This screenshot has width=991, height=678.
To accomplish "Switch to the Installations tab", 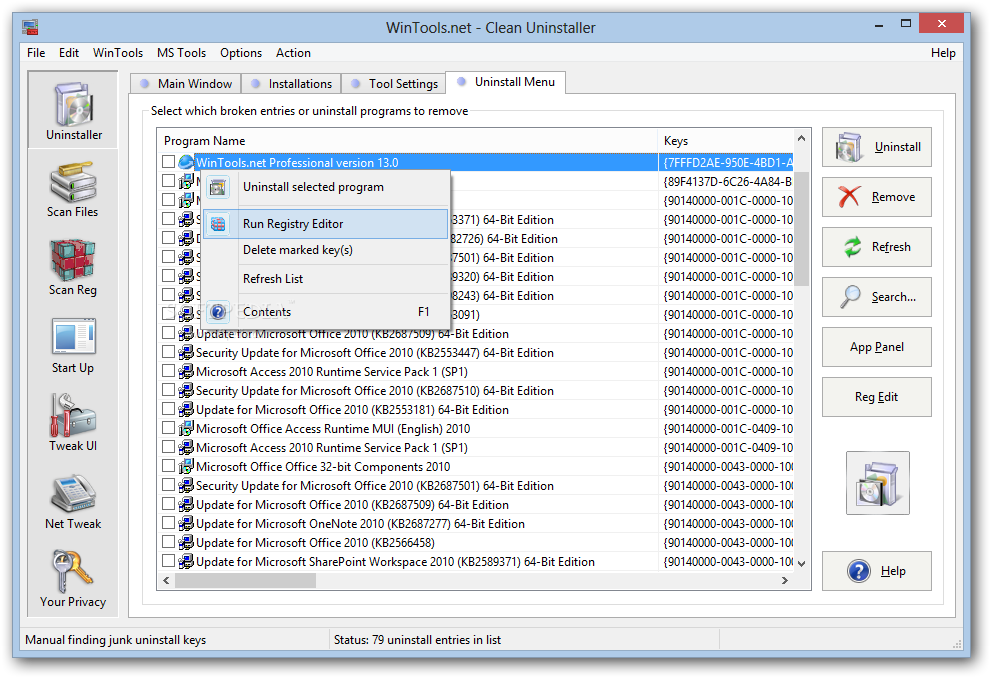I will [x=291, y=83].
